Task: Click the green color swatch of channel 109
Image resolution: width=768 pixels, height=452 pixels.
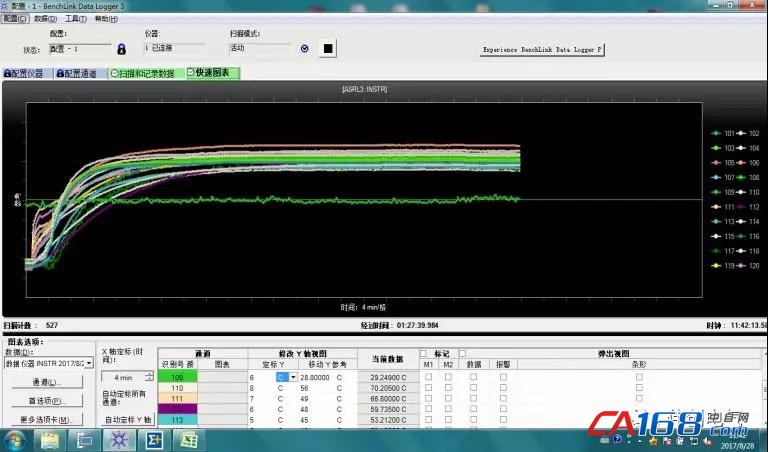Action: point(177,377)
